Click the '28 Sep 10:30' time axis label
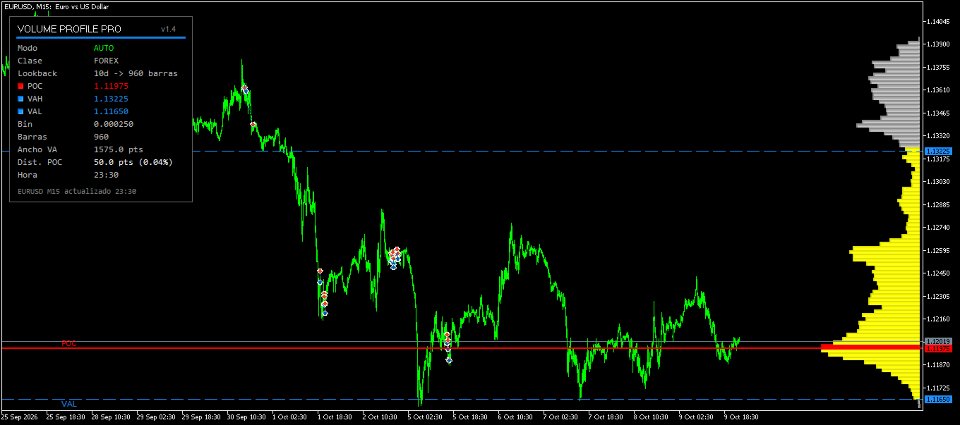The width and height of the screenshot is (960, 425). (111, 417)
